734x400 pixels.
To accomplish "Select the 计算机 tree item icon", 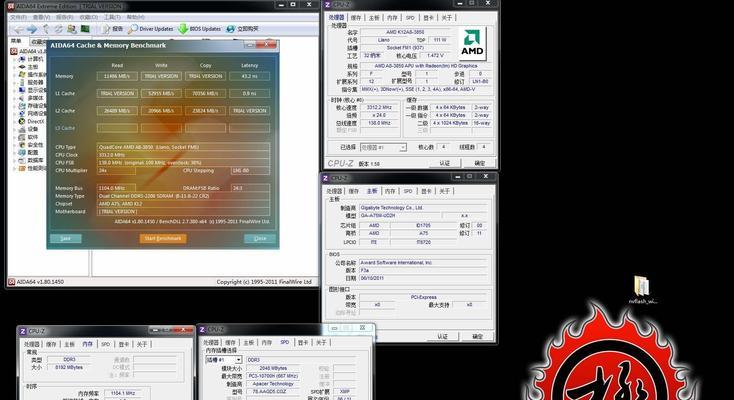I will pyautogui.click(x=22, y=59).
